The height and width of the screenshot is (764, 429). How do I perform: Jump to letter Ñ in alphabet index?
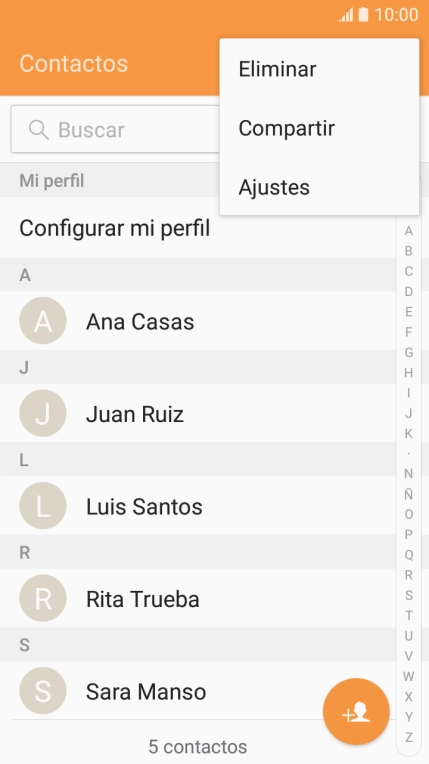[x=409, y=494]
